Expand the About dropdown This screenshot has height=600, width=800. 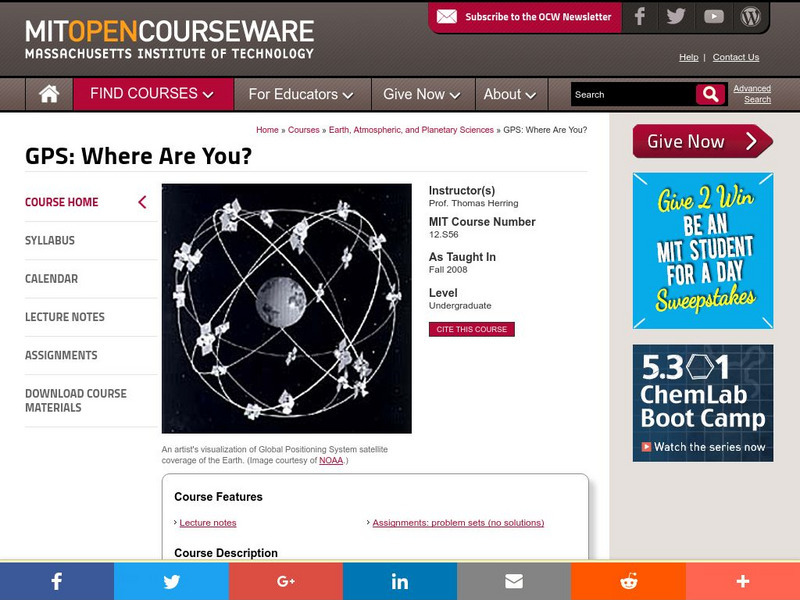click(511, 94)
